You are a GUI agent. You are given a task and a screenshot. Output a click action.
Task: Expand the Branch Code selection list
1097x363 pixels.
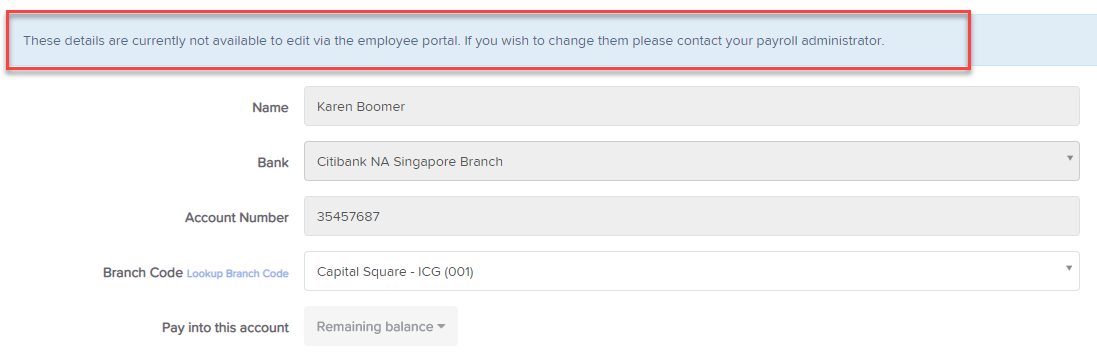(691, 271)
